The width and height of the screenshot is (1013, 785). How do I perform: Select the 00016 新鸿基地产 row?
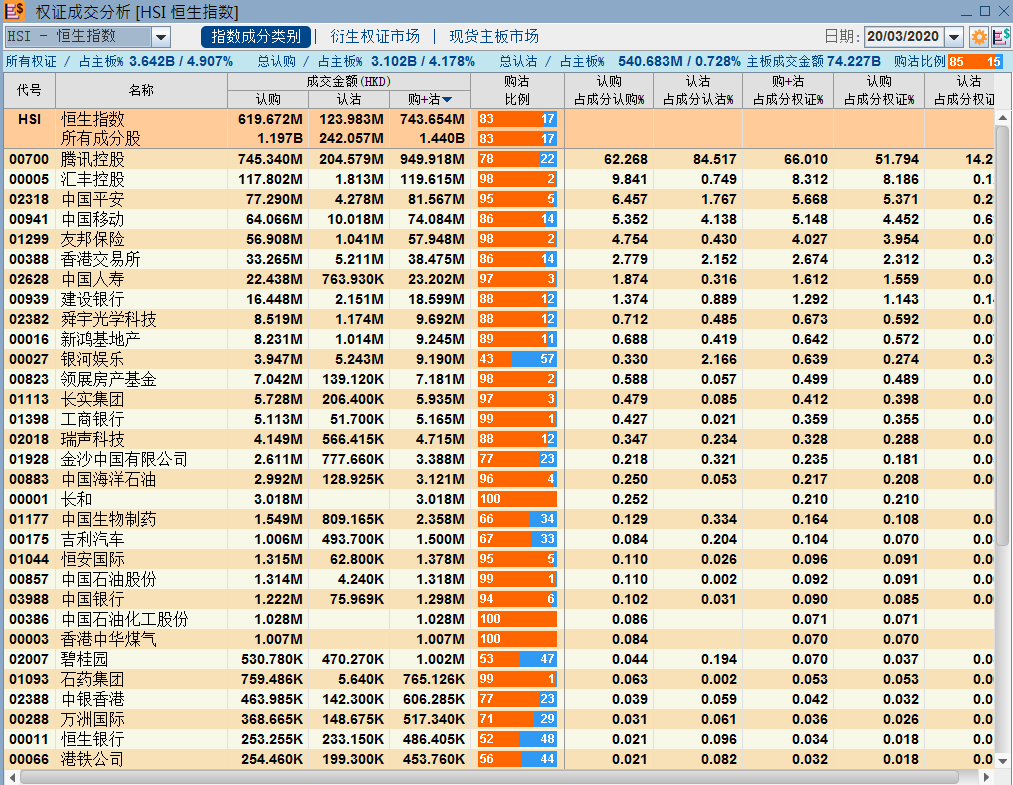pyautogui.click(x=499, y=339)
